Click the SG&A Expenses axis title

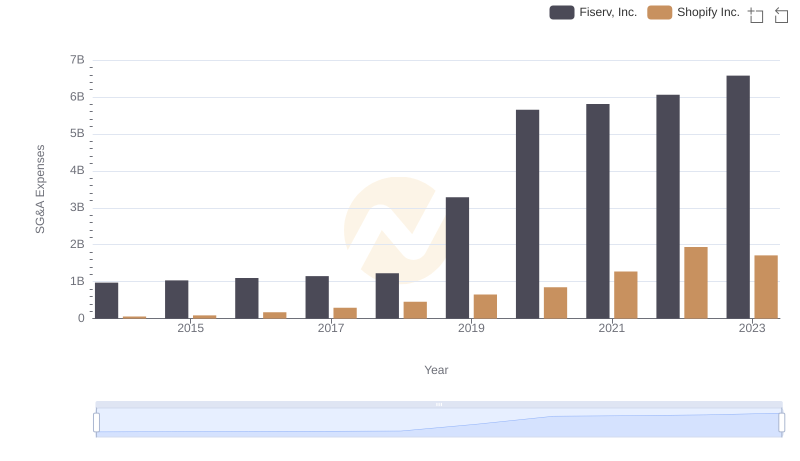coord(41,189)
